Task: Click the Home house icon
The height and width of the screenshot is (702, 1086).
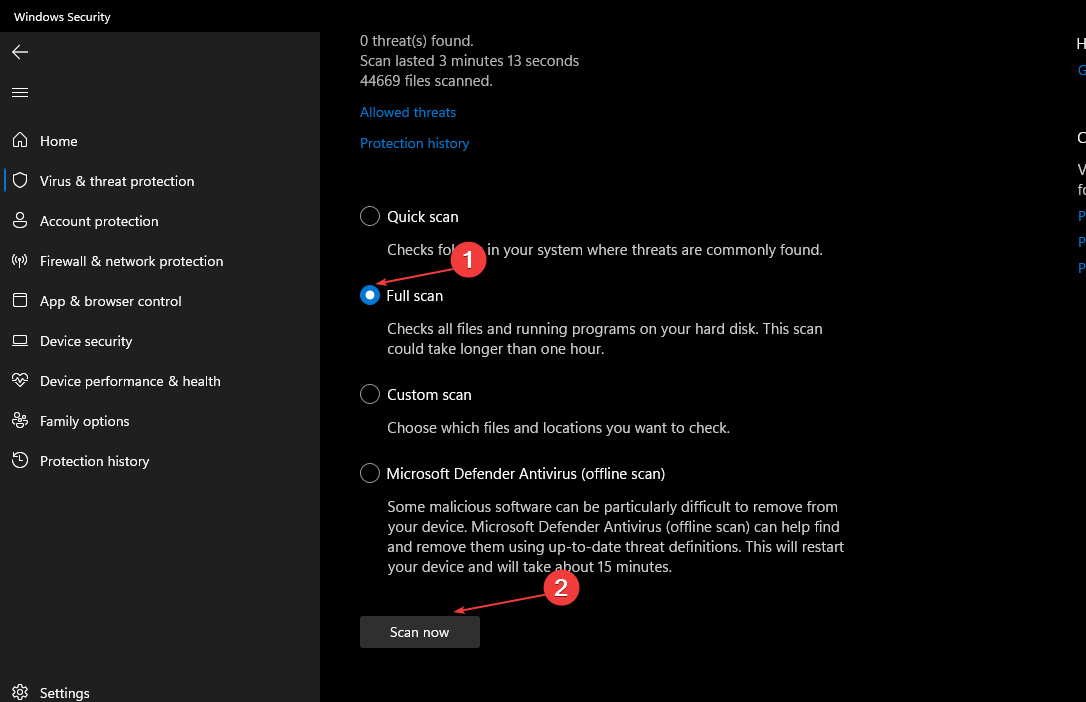Action: tap(20, 141)
